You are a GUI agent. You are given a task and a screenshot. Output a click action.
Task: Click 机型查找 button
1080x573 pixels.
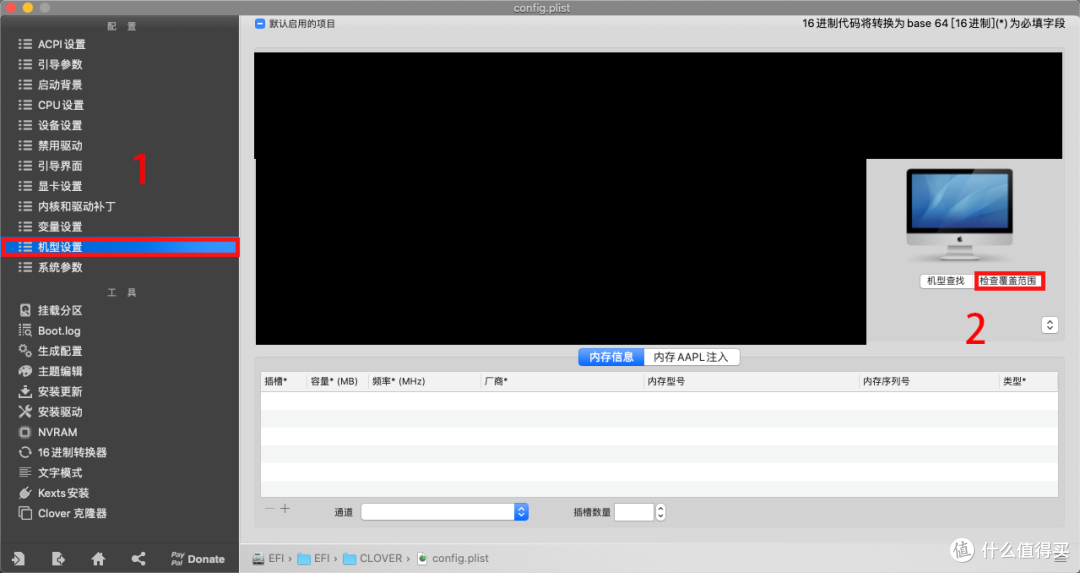(946, 281)
